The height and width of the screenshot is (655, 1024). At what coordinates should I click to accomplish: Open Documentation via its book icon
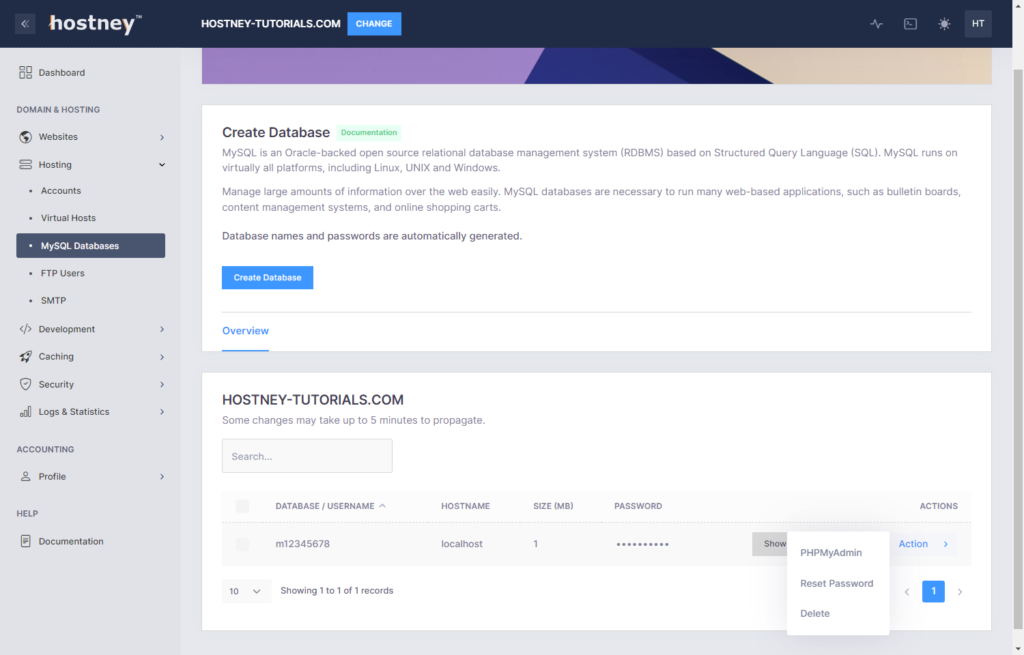pos(24,541)
